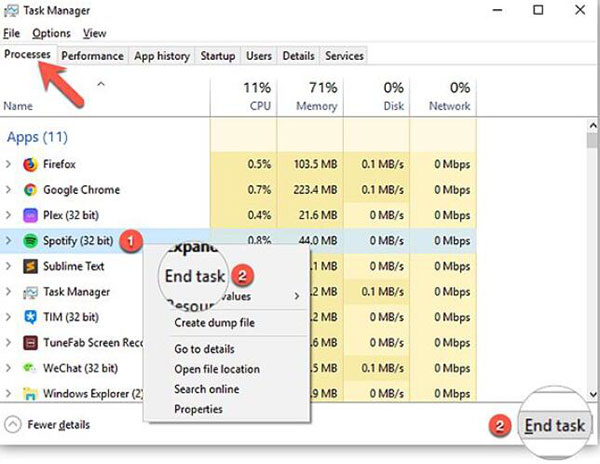Open the Startup tab
The image size is (600, 464).
click(x=217, y=56)
